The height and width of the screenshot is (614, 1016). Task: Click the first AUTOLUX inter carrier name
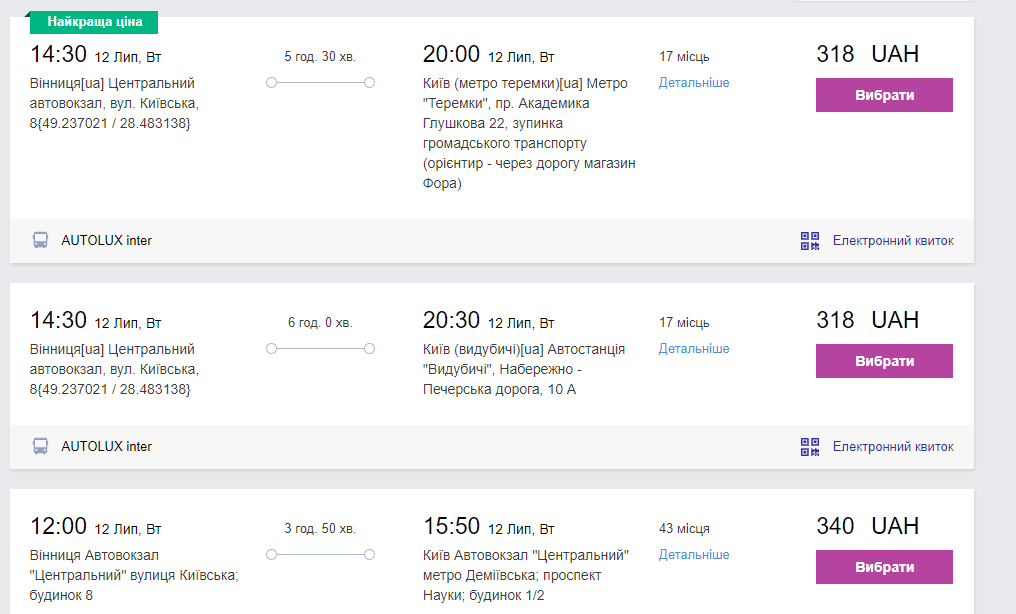coord(106,240)
